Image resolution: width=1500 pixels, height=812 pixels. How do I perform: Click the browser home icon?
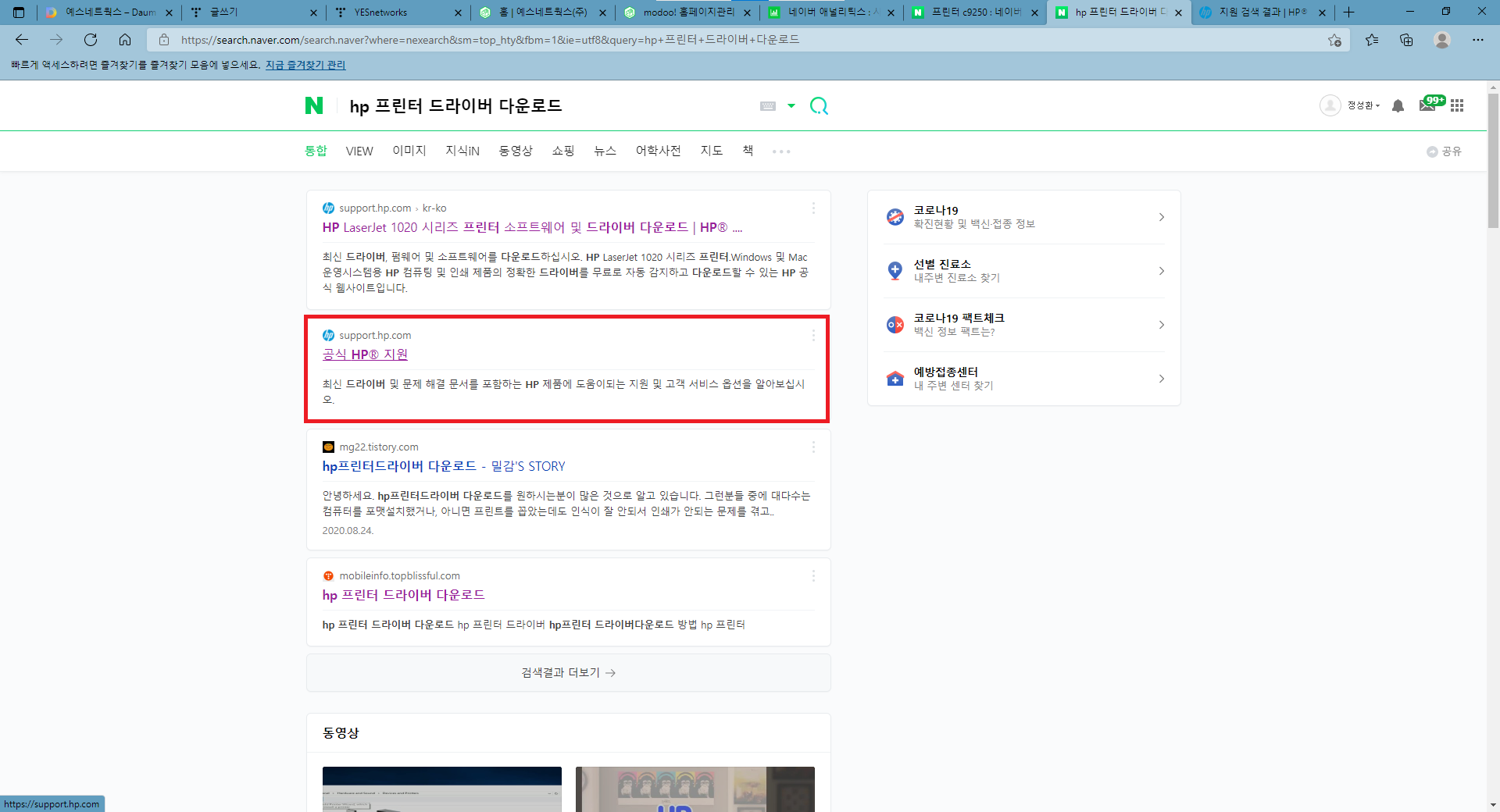click(125, 40)
